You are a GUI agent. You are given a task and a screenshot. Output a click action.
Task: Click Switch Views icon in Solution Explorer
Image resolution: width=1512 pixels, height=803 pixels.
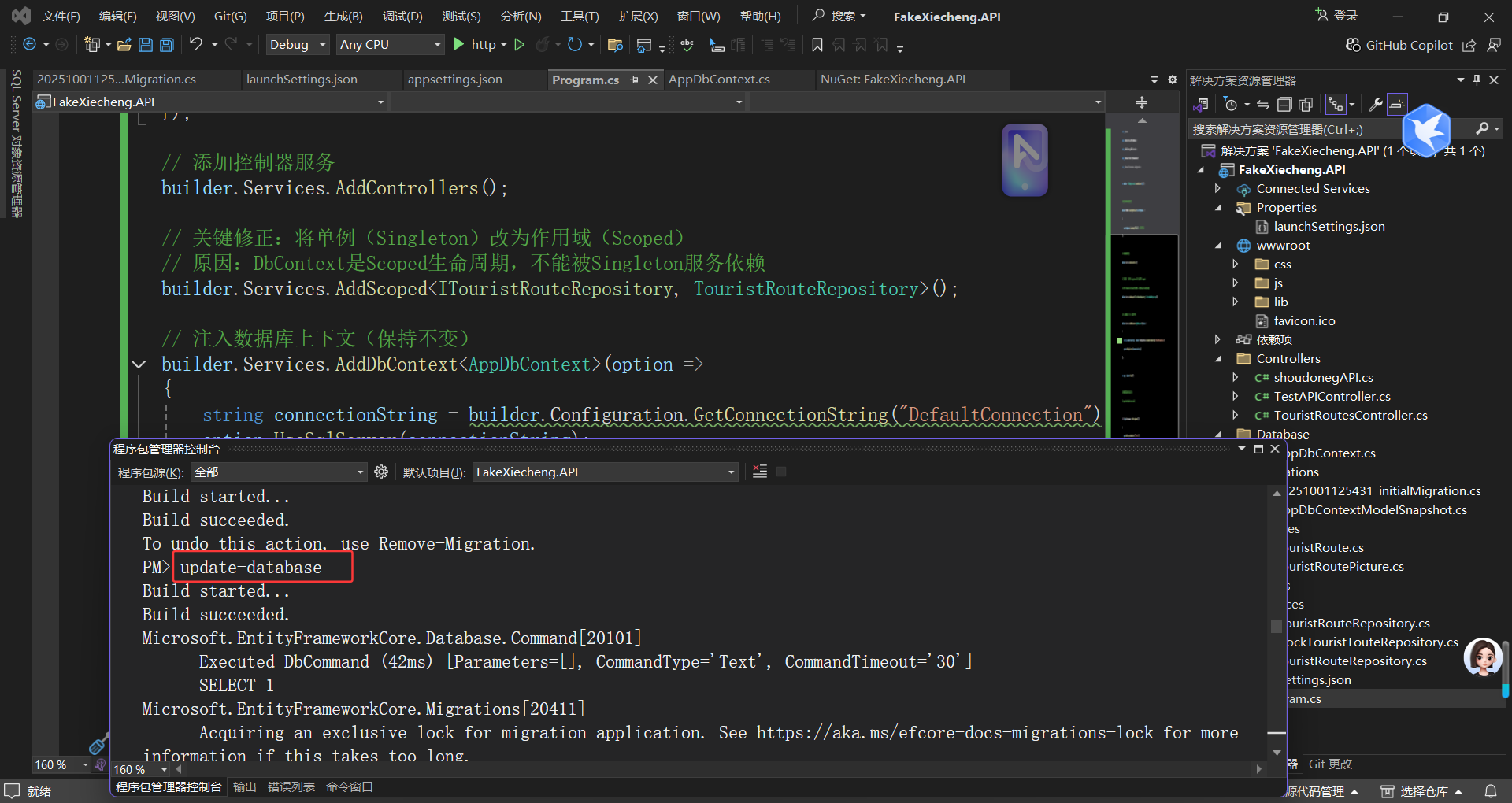tap(1201, 104)
